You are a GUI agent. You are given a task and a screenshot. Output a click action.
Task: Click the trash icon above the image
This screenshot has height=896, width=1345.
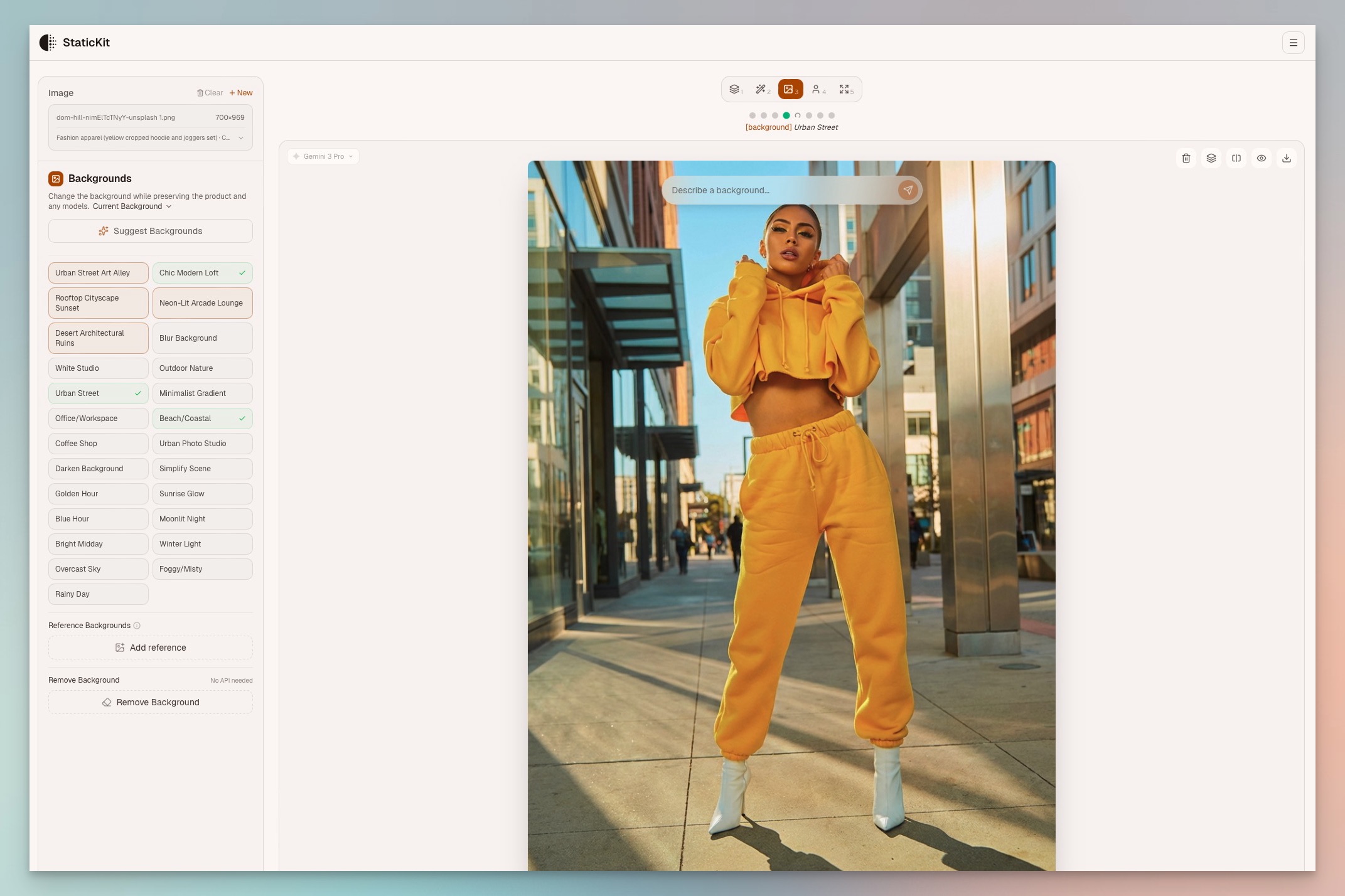[1186, 158]
